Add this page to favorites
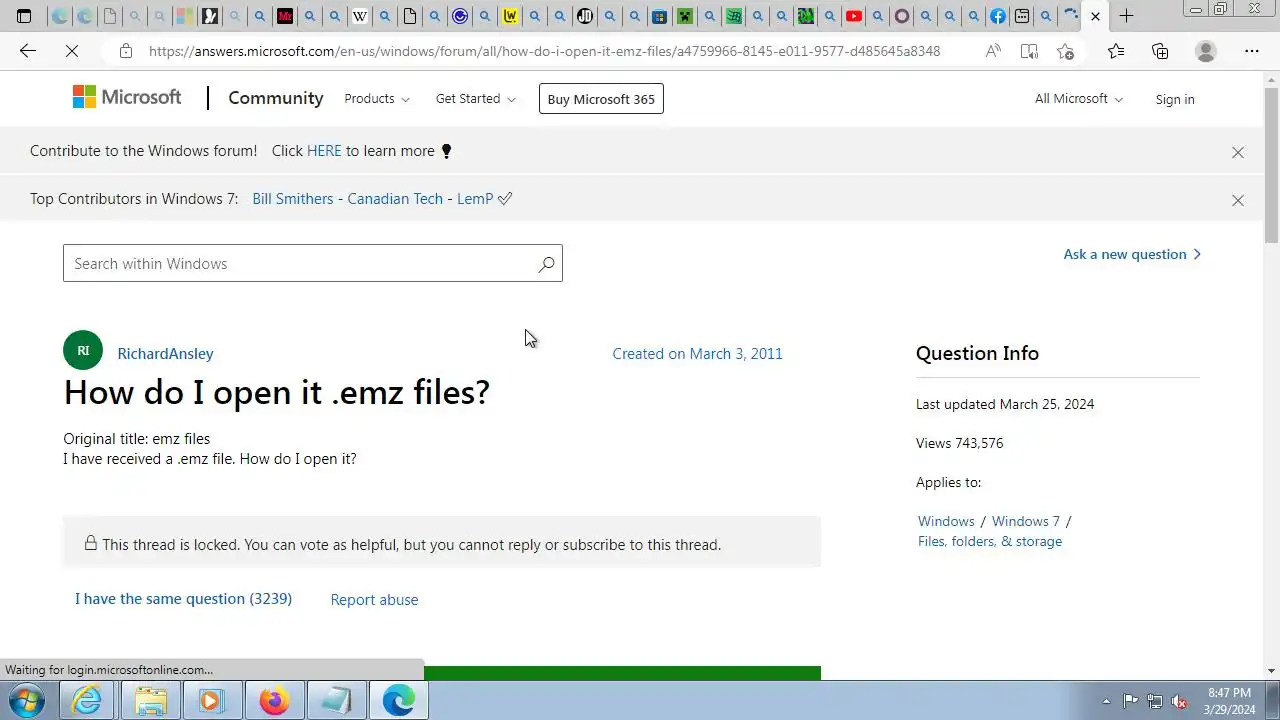 pyautogui.click(x=1065, y=51)
